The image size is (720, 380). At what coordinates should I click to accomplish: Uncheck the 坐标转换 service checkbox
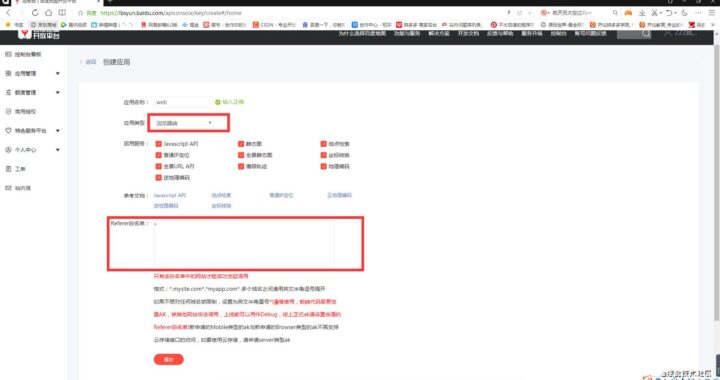(x=324, y=155)
